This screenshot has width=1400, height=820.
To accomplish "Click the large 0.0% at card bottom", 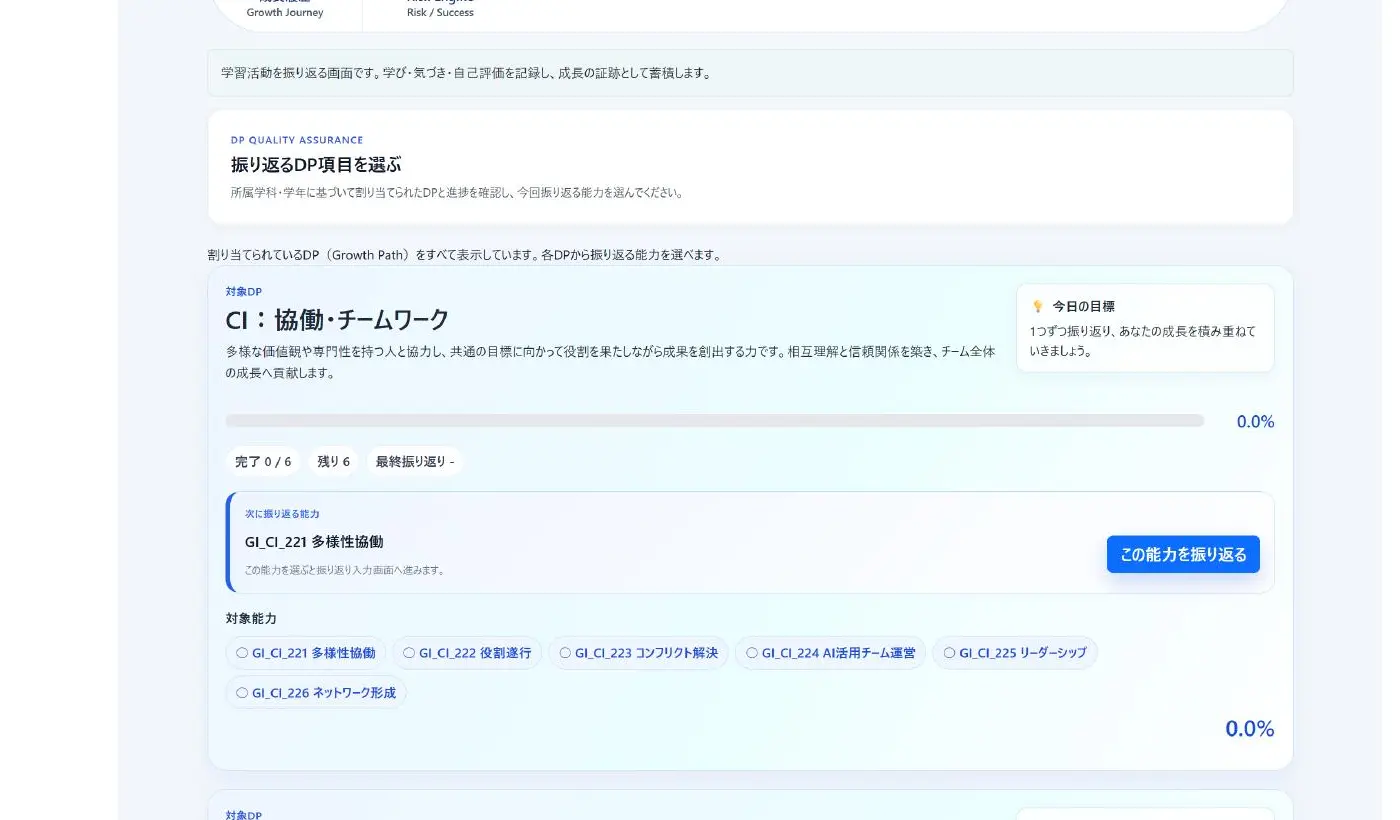I will 1250,729.
